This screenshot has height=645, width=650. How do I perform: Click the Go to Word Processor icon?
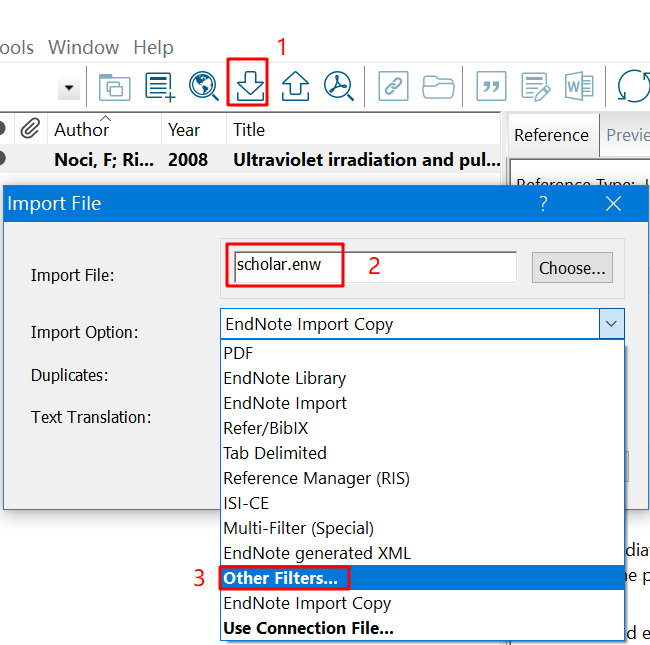pyautogui.click(x=579, y=86)
